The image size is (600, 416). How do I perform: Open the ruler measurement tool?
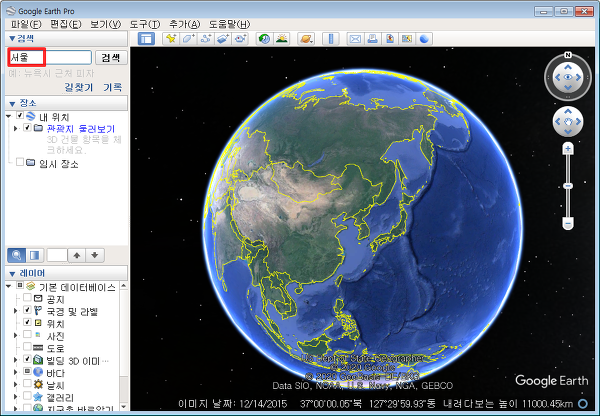(331, 39)
